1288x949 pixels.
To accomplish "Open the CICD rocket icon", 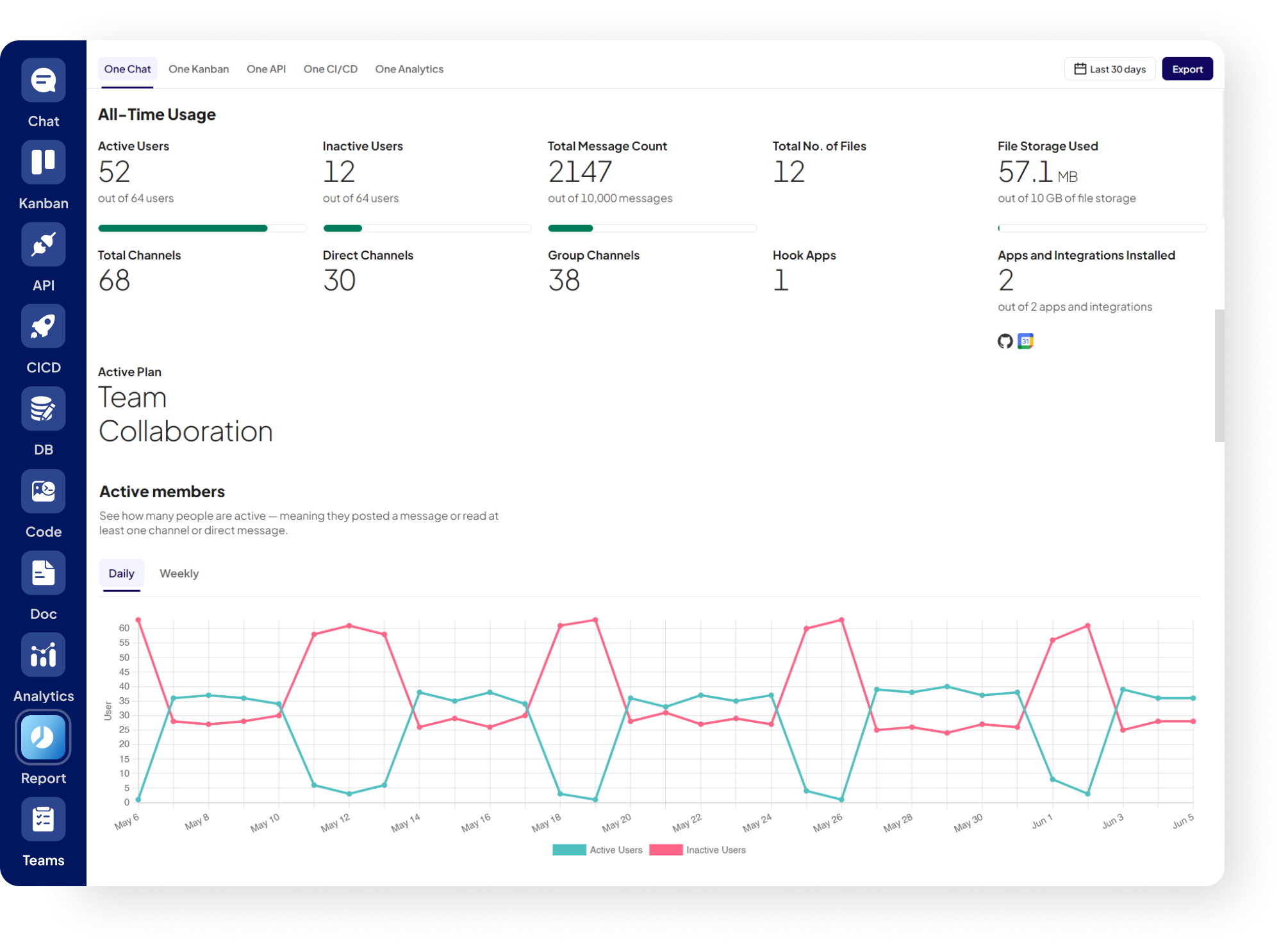I will coord(43,327).
